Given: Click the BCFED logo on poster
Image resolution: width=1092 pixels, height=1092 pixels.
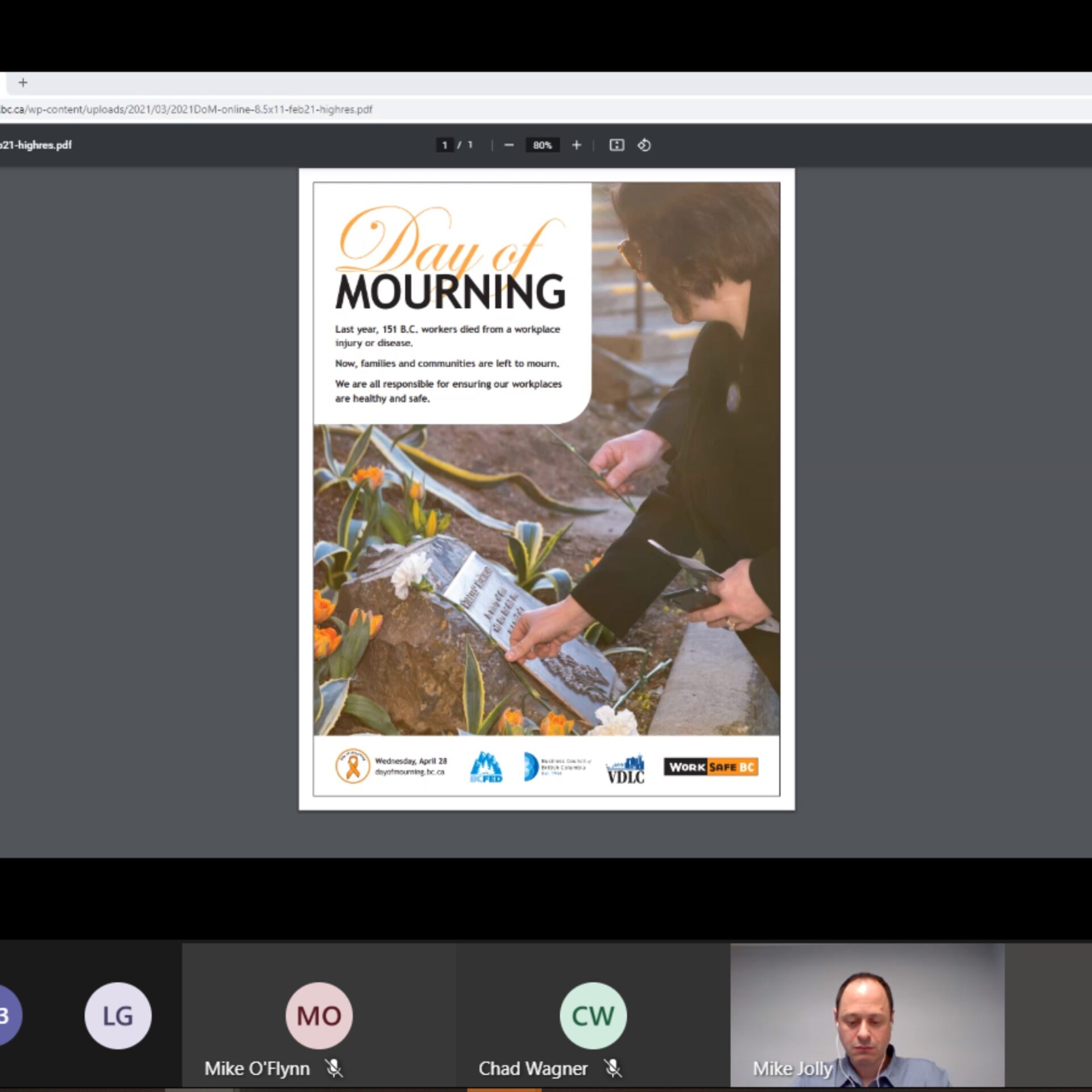Looking at the screenshot, I should pyautogui.click(x=486, y=767).
